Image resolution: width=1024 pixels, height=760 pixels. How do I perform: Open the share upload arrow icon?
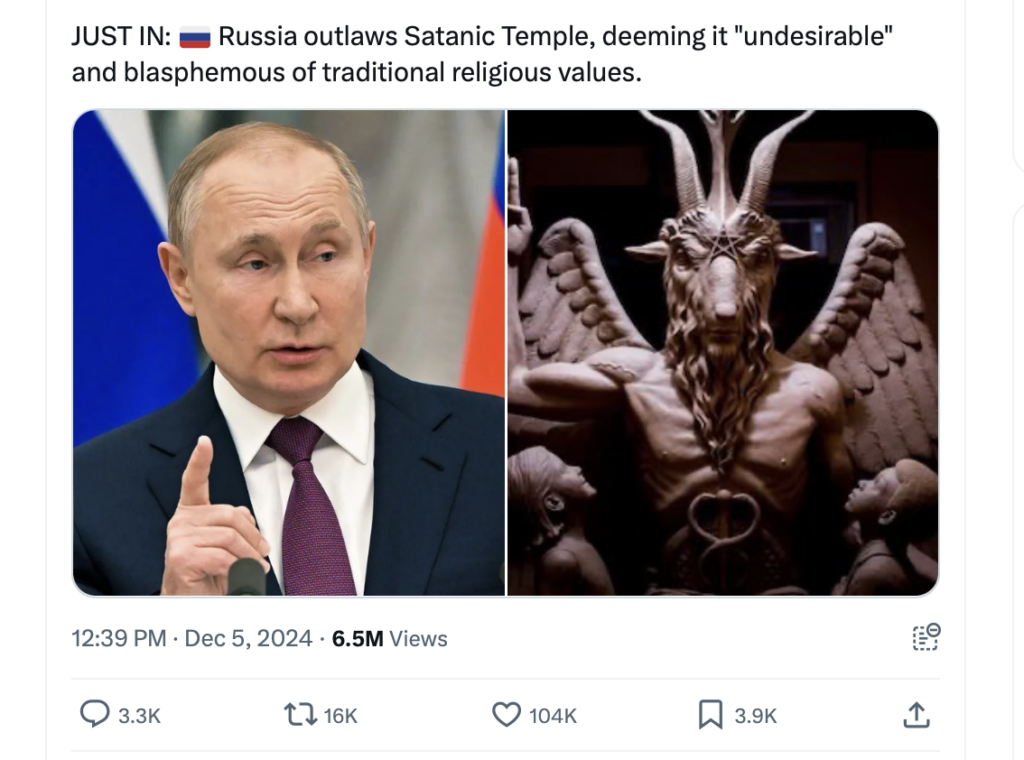916,715
